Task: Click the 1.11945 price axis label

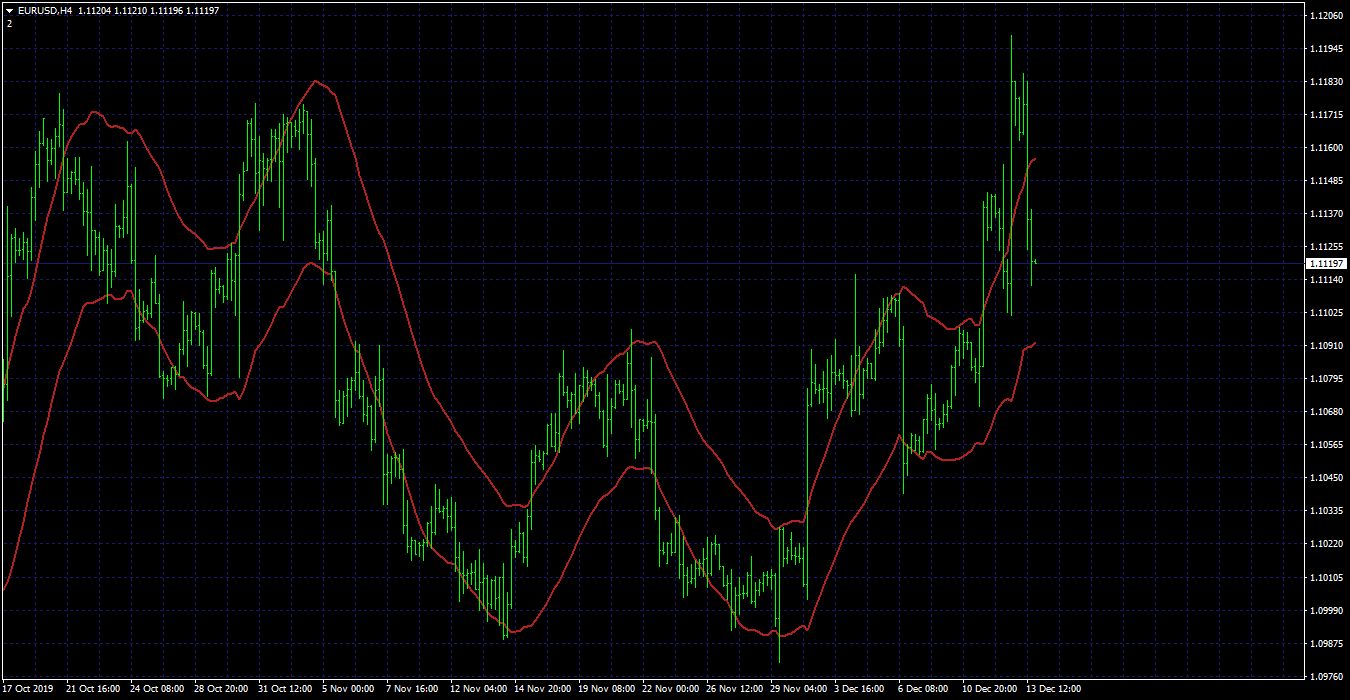Action: coord(1326,49)
